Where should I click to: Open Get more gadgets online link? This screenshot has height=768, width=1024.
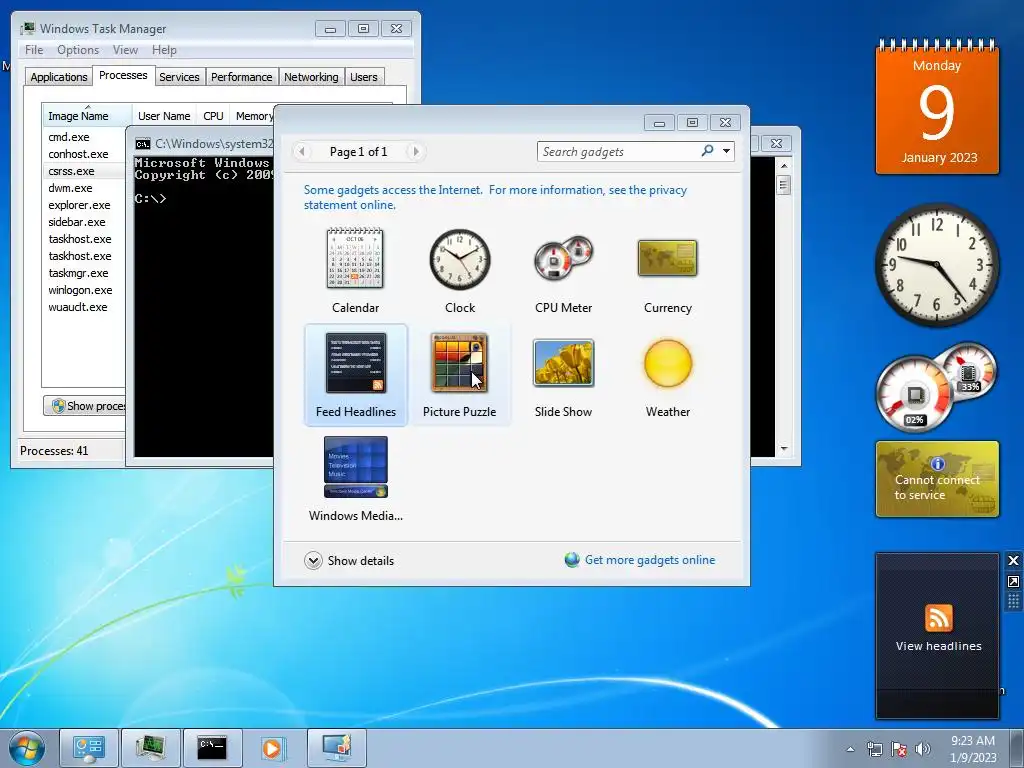click(x=650, y=560)
